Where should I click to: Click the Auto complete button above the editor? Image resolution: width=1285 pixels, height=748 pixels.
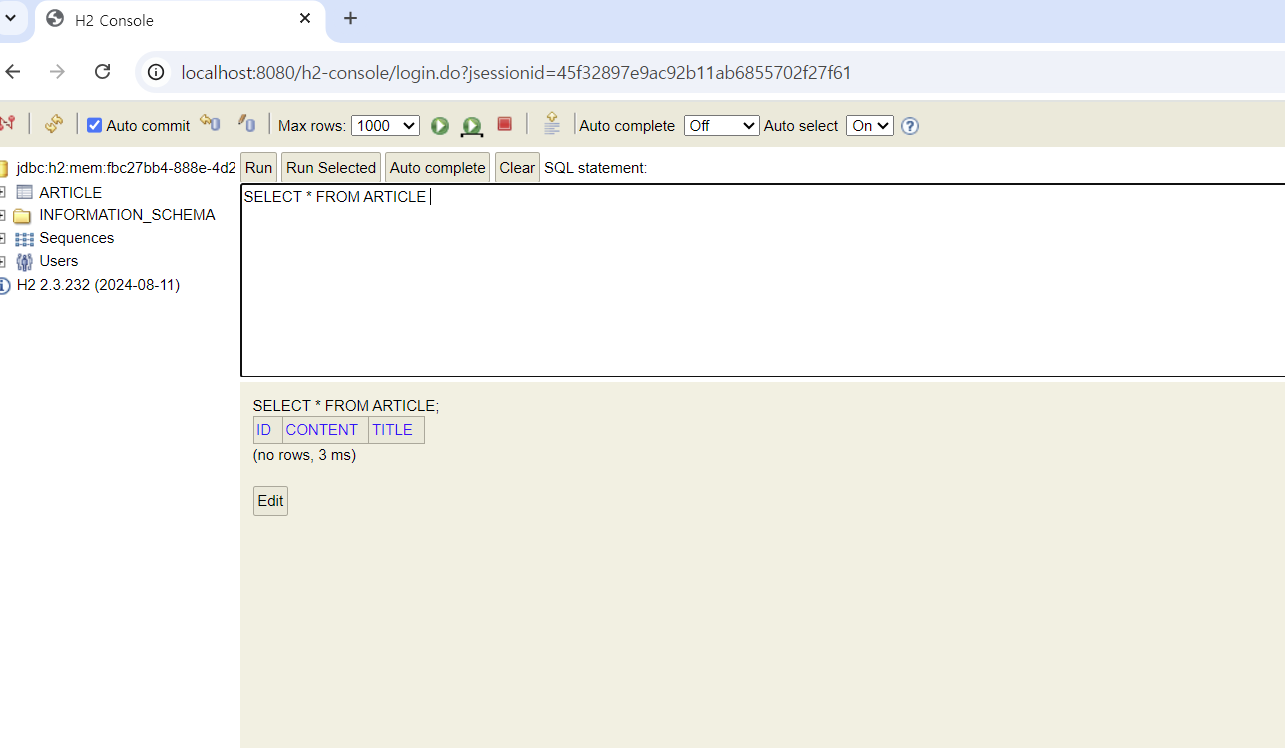(x=438, y=168)
